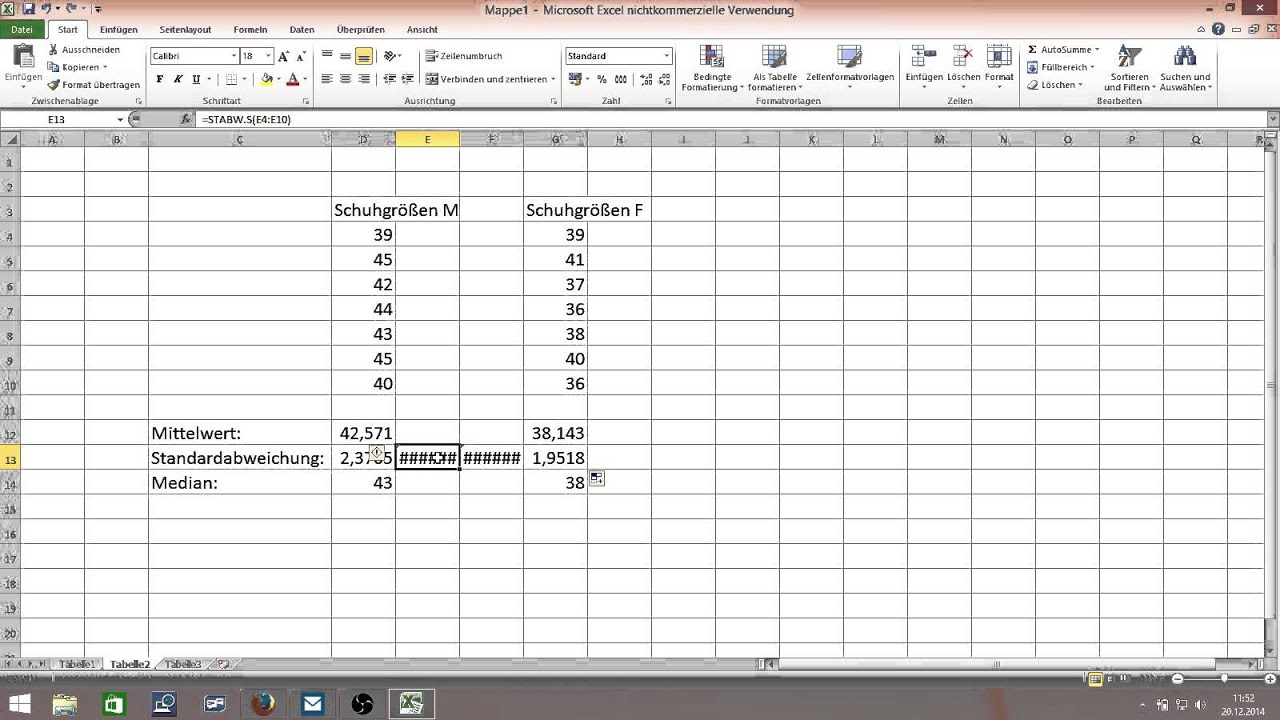Toggle underline (U) formatting
This screenshot has width=1280, height=720.
(196, 79)
